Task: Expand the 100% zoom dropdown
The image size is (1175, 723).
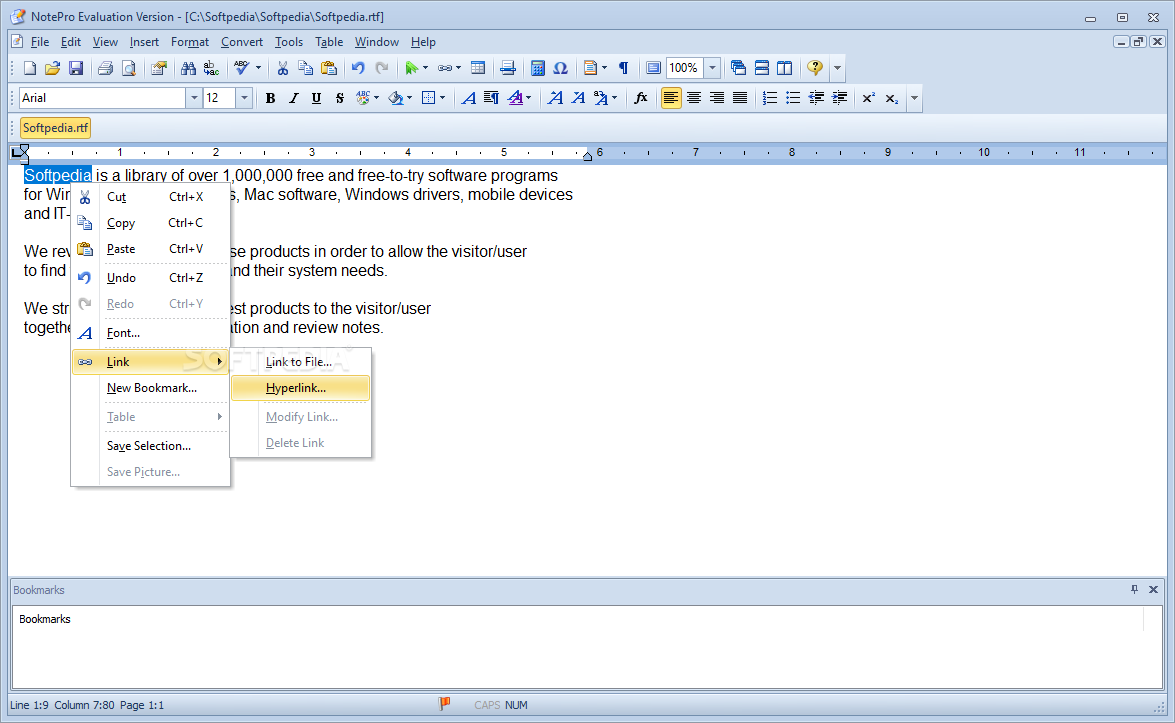Action: tap(713, 68)
